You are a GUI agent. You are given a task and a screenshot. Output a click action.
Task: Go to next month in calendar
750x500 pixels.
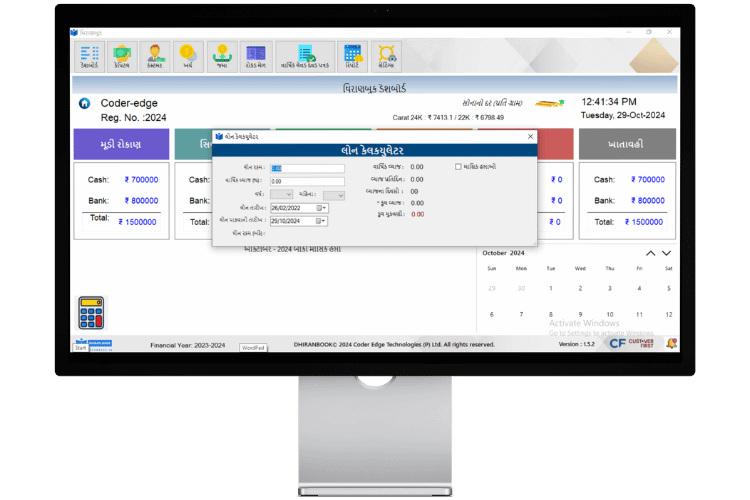pos(668,253)
